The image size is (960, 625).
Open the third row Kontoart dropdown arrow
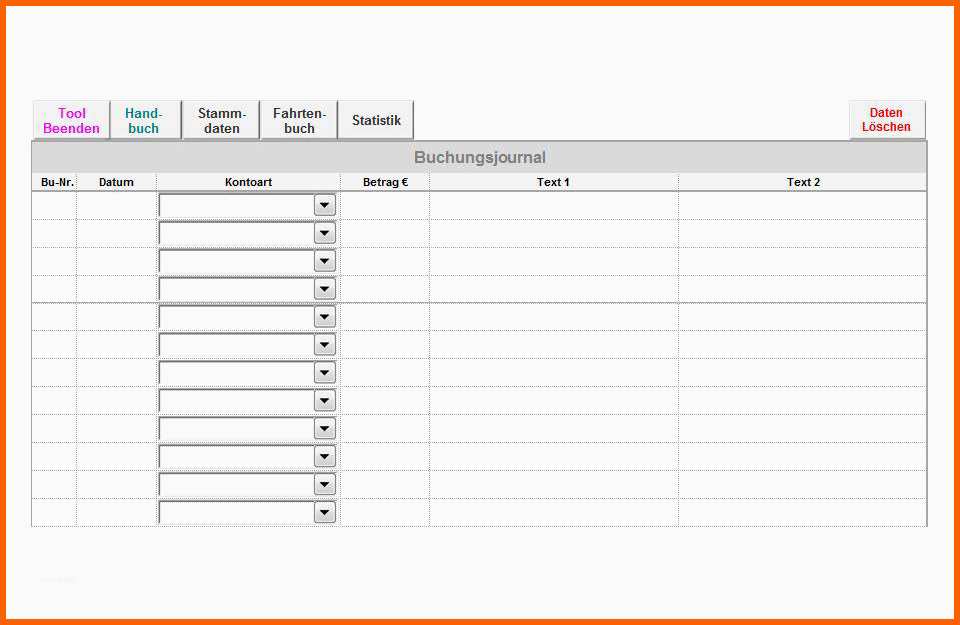(x=324, y=261)
